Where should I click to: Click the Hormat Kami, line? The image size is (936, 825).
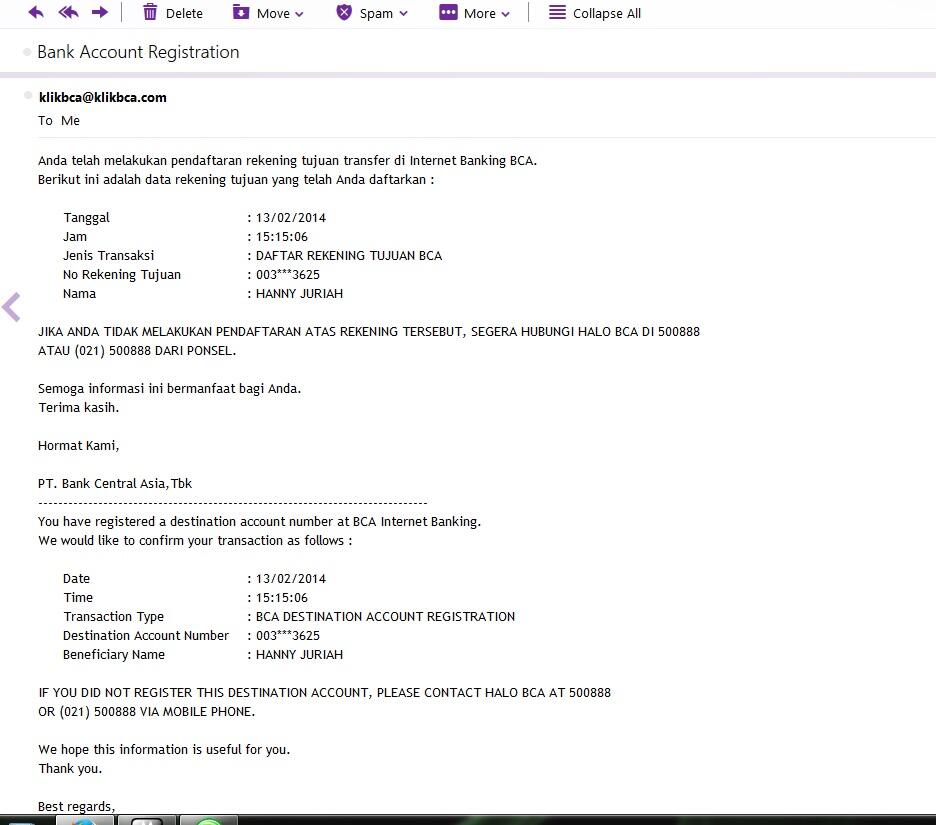tap(78, 446)
